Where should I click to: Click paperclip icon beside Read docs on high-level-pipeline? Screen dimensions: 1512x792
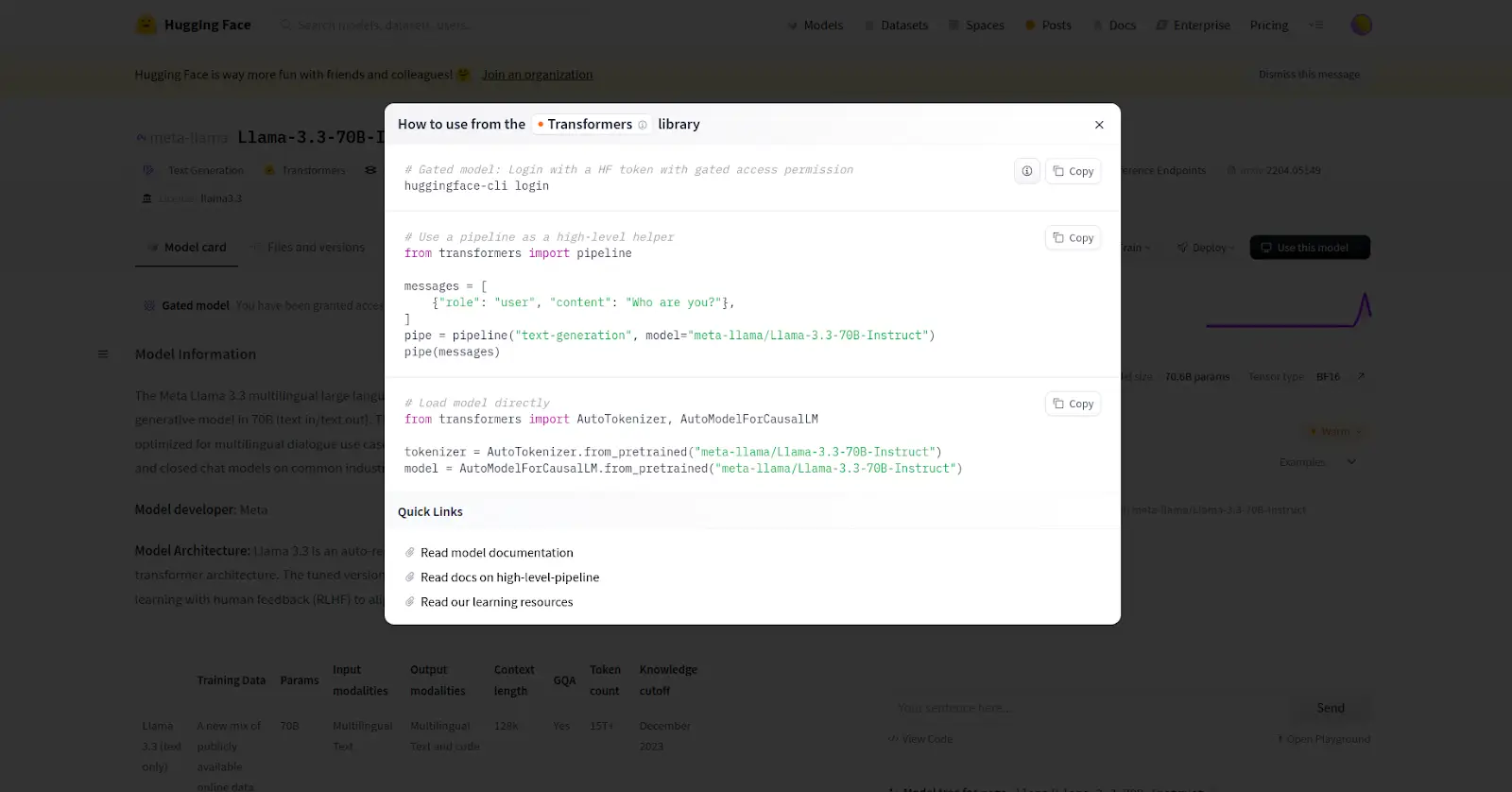[410, 577]
